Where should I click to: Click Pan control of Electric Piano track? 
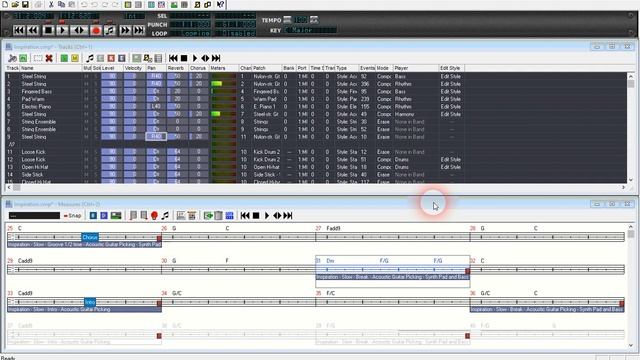pos(156,107)
